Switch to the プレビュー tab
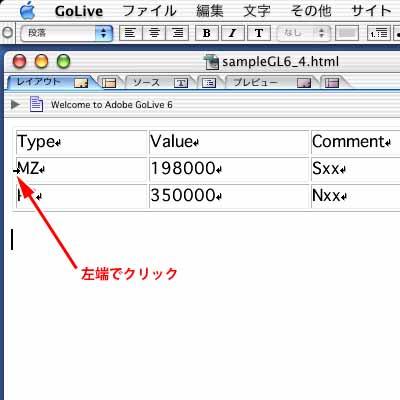Screen dimensions: 400x400 [271, 82]
